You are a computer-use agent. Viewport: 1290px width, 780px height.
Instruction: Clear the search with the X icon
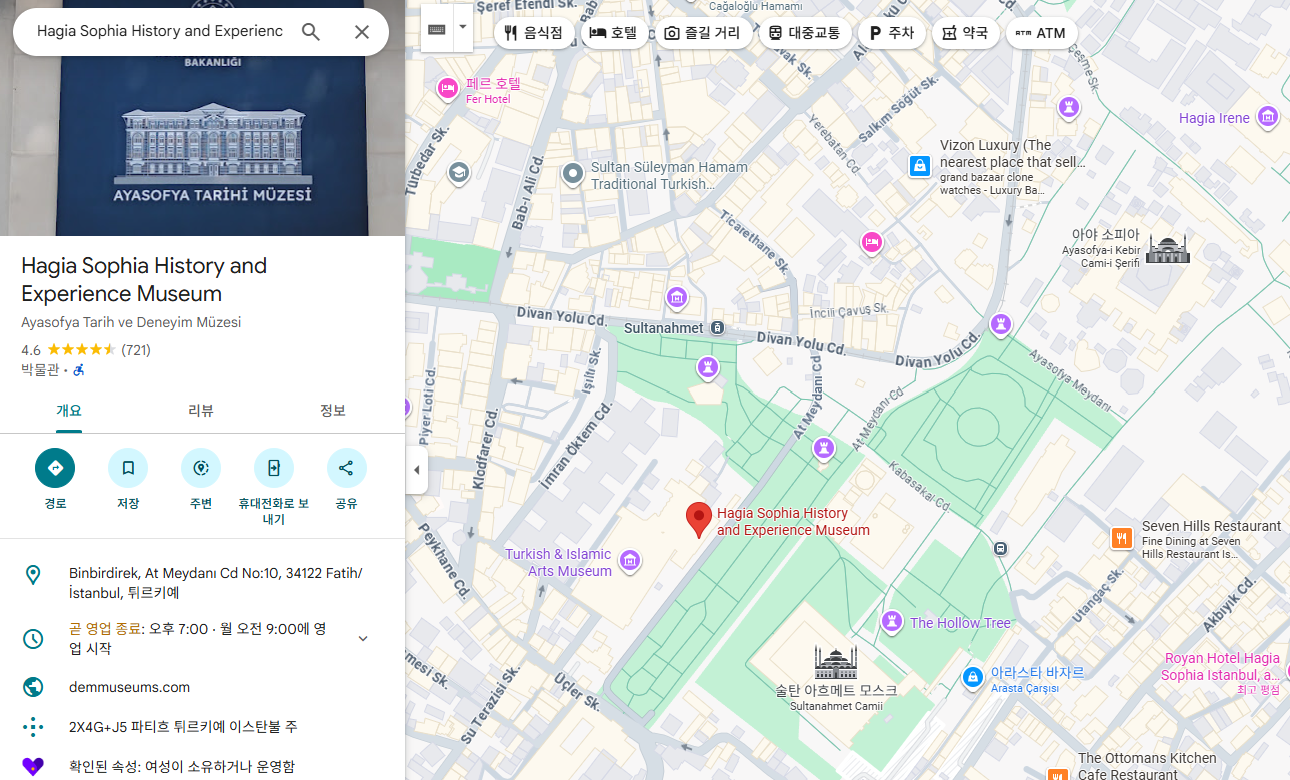pos(362,32)
